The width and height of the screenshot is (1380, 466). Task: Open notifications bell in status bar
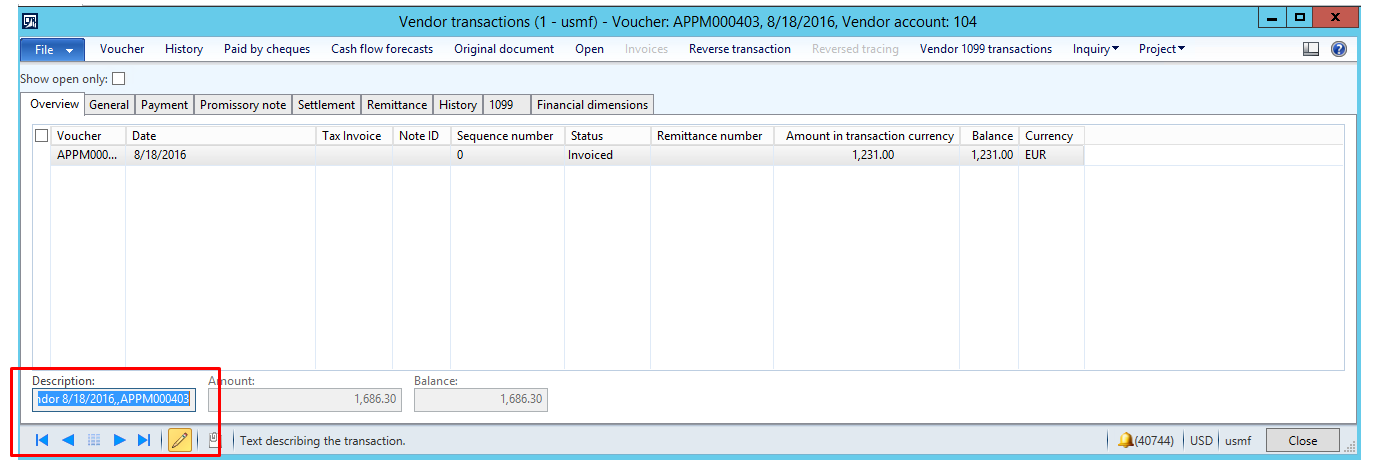1125,440
